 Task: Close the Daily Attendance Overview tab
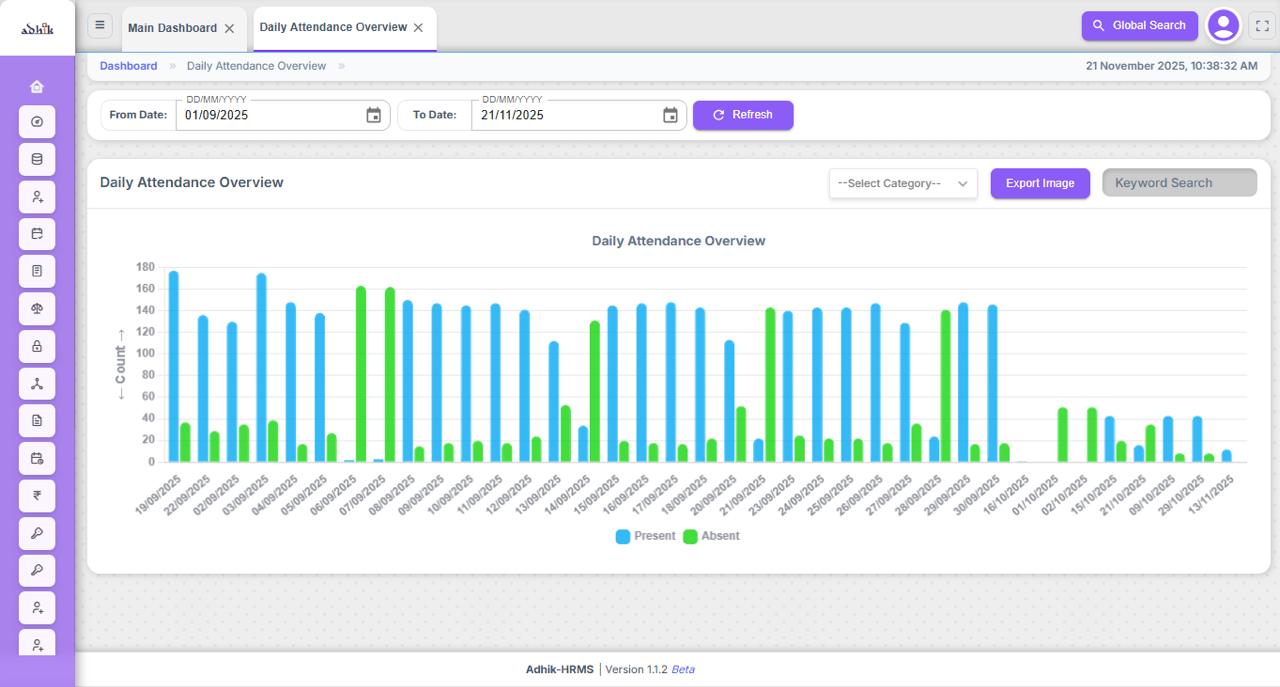click(418, 28)
